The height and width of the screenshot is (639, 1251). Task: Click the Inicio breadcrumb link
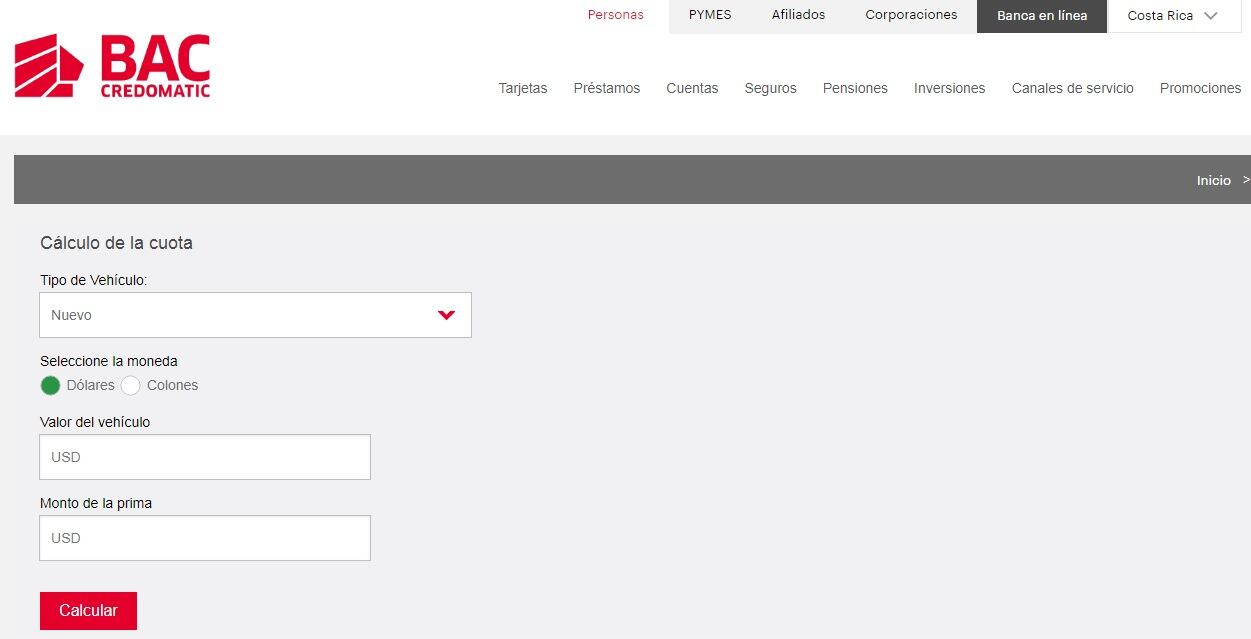coord(1213,180)
